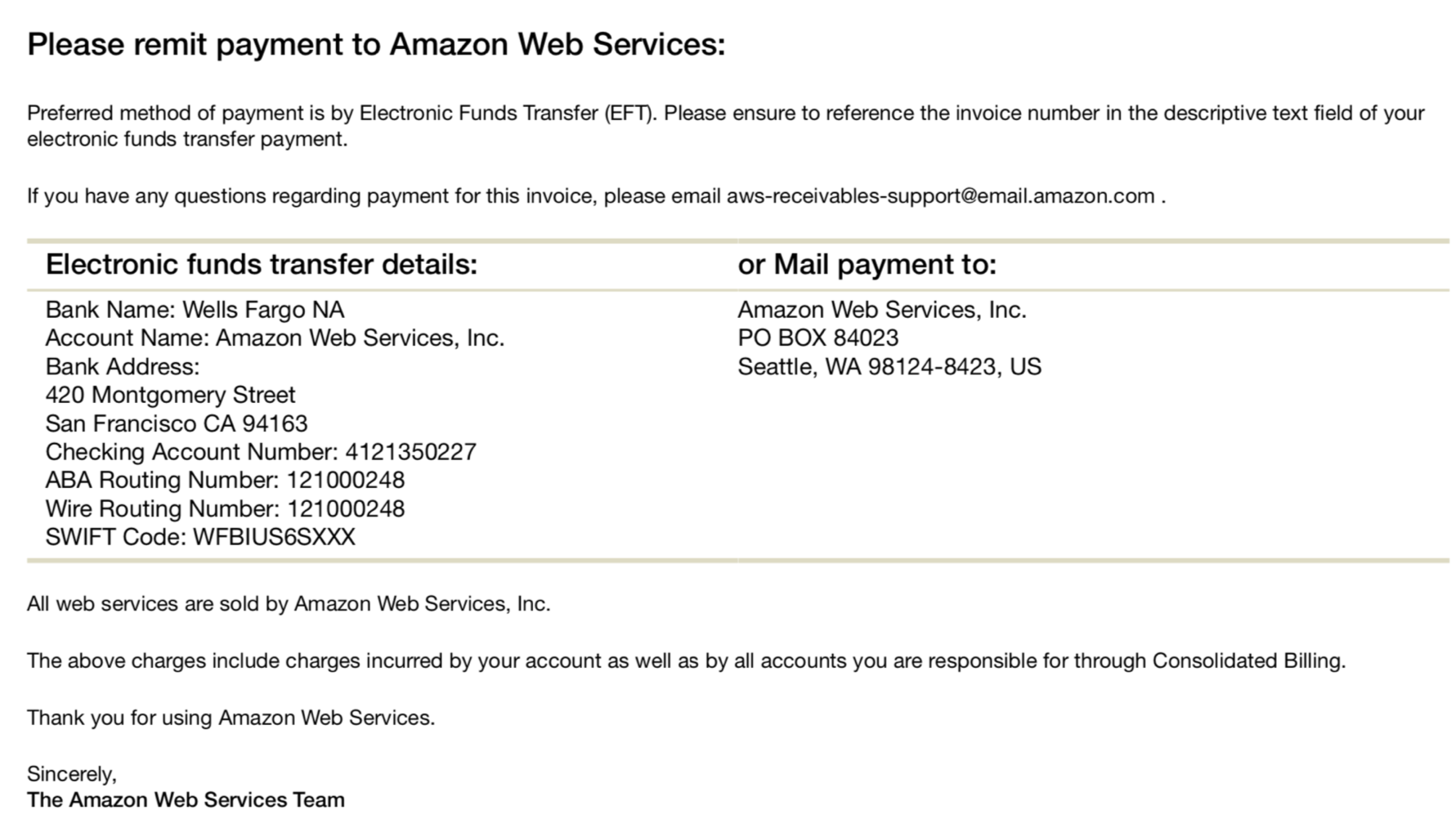Click the Bank Name Wells Fargo line

click(195, 310)
